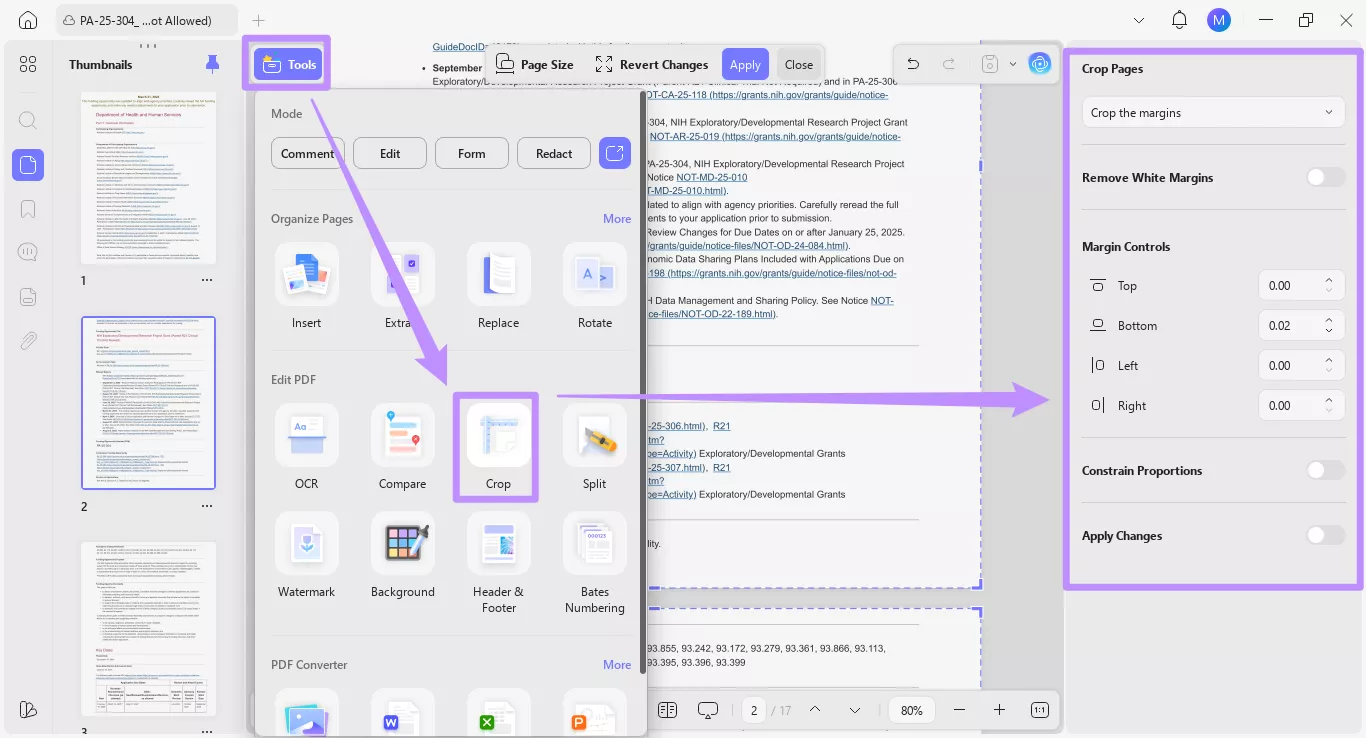Expand the Crop the margins dropdown
The image size is (1366, 738).
[x=1214, y=112]
